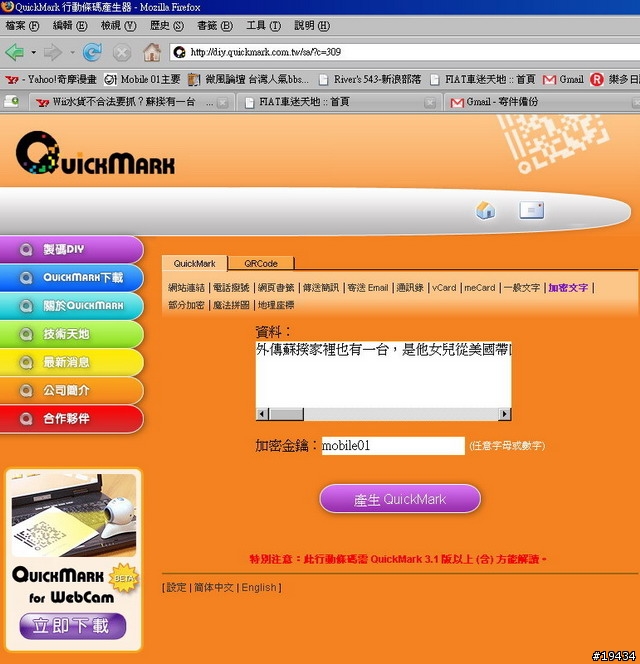Open the Gmail bookmark in the bookmarks toolbar

(563, 80)
